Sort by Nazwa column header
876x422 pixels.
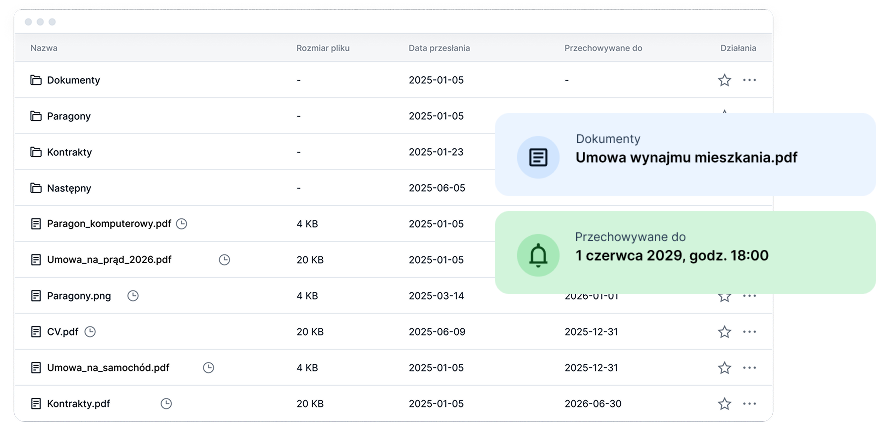tap(44, 48)
